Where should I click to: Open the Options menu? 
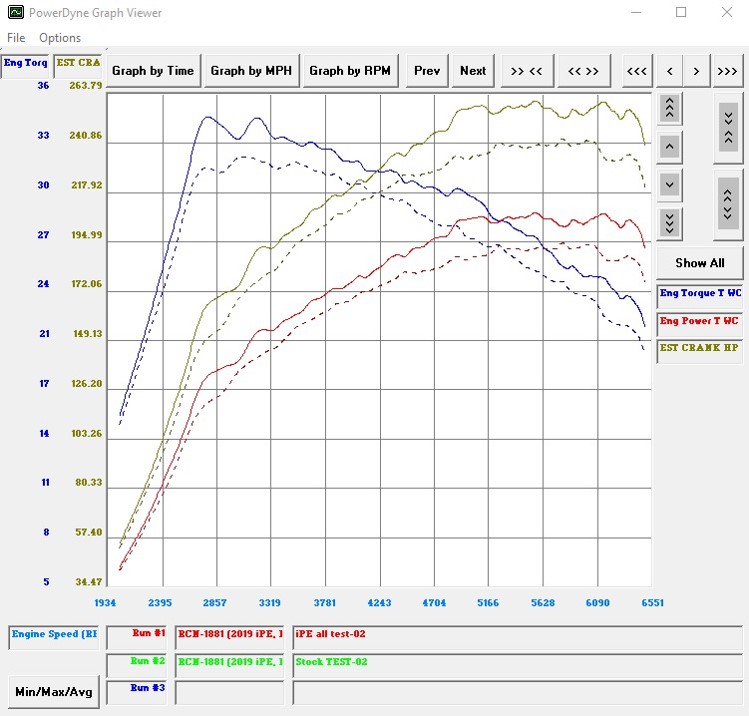(60, 38)
